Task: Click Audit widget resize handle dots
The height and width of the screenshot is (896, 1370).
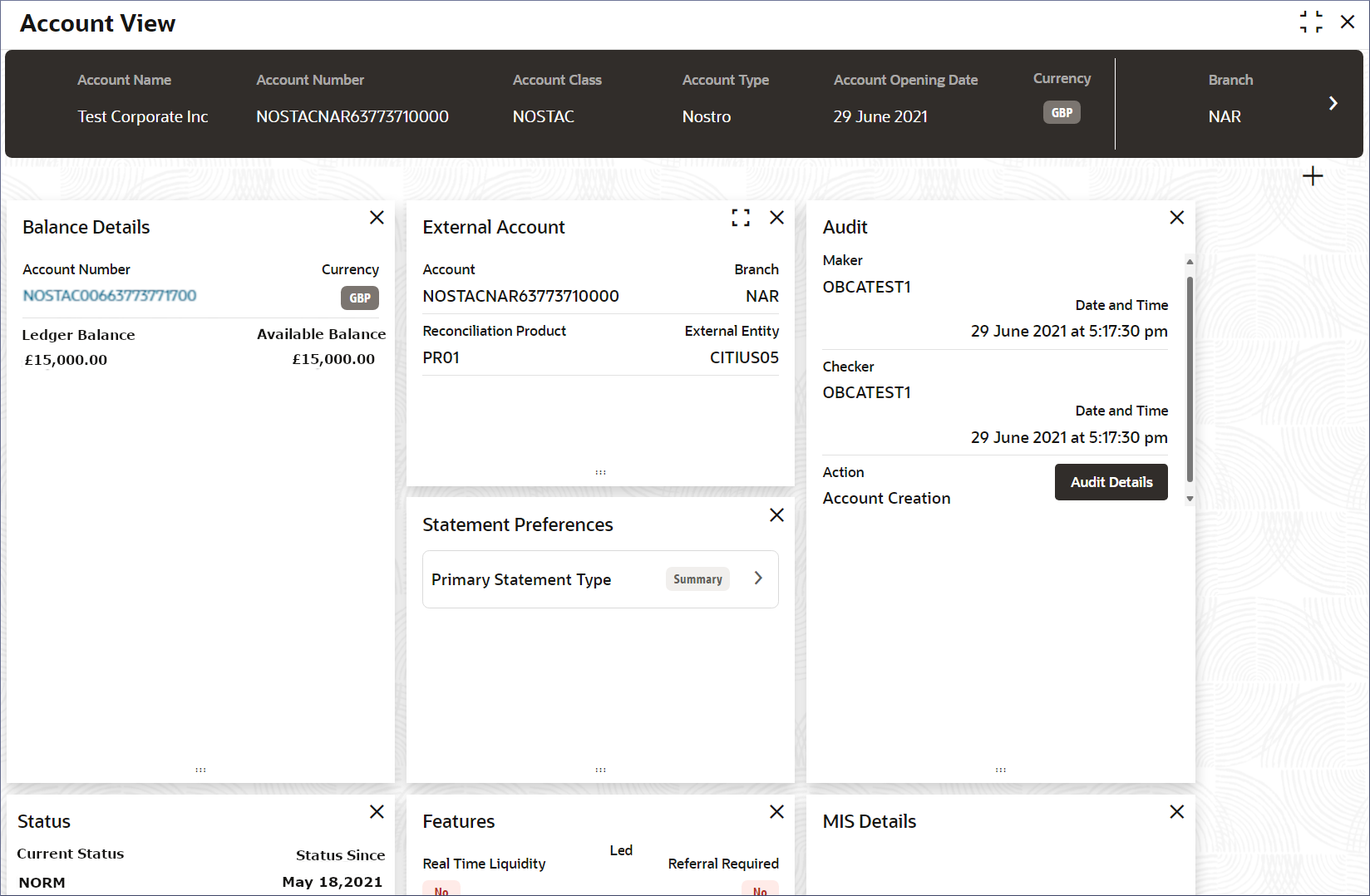Action: tap(1001, 770)
